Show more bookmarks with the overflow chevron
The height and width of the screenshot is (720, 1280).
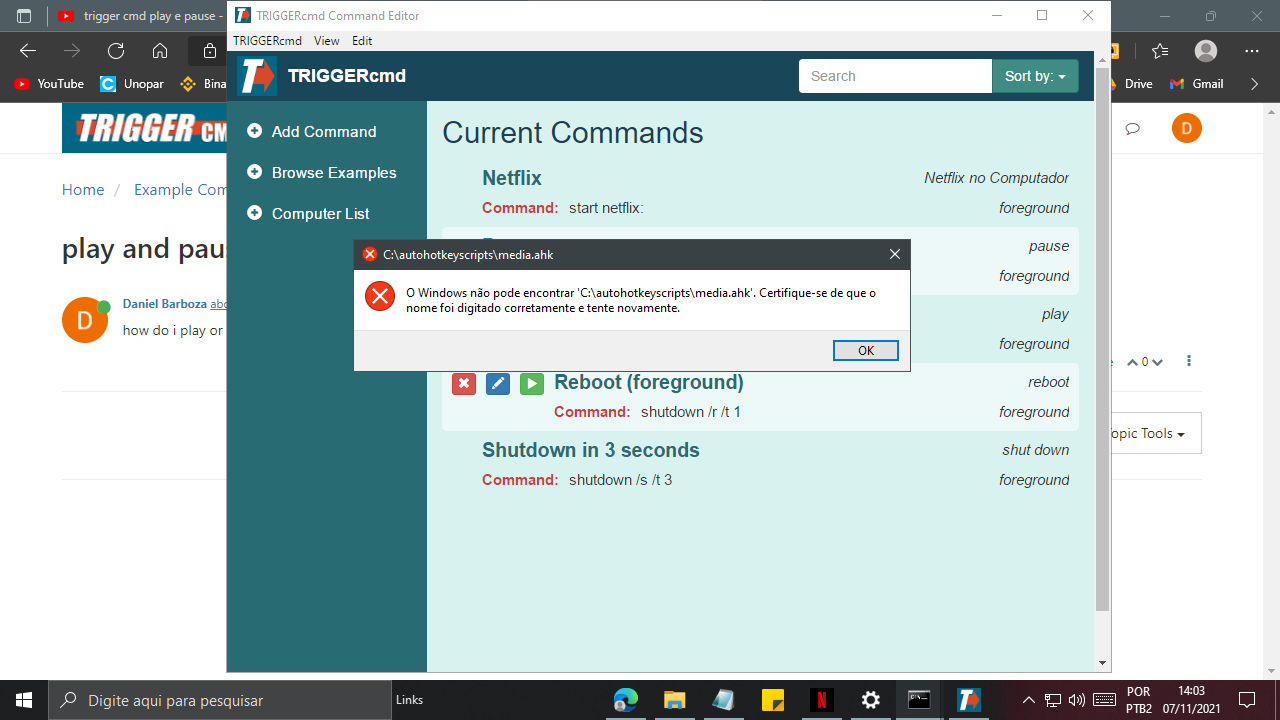click(1255, 84)
